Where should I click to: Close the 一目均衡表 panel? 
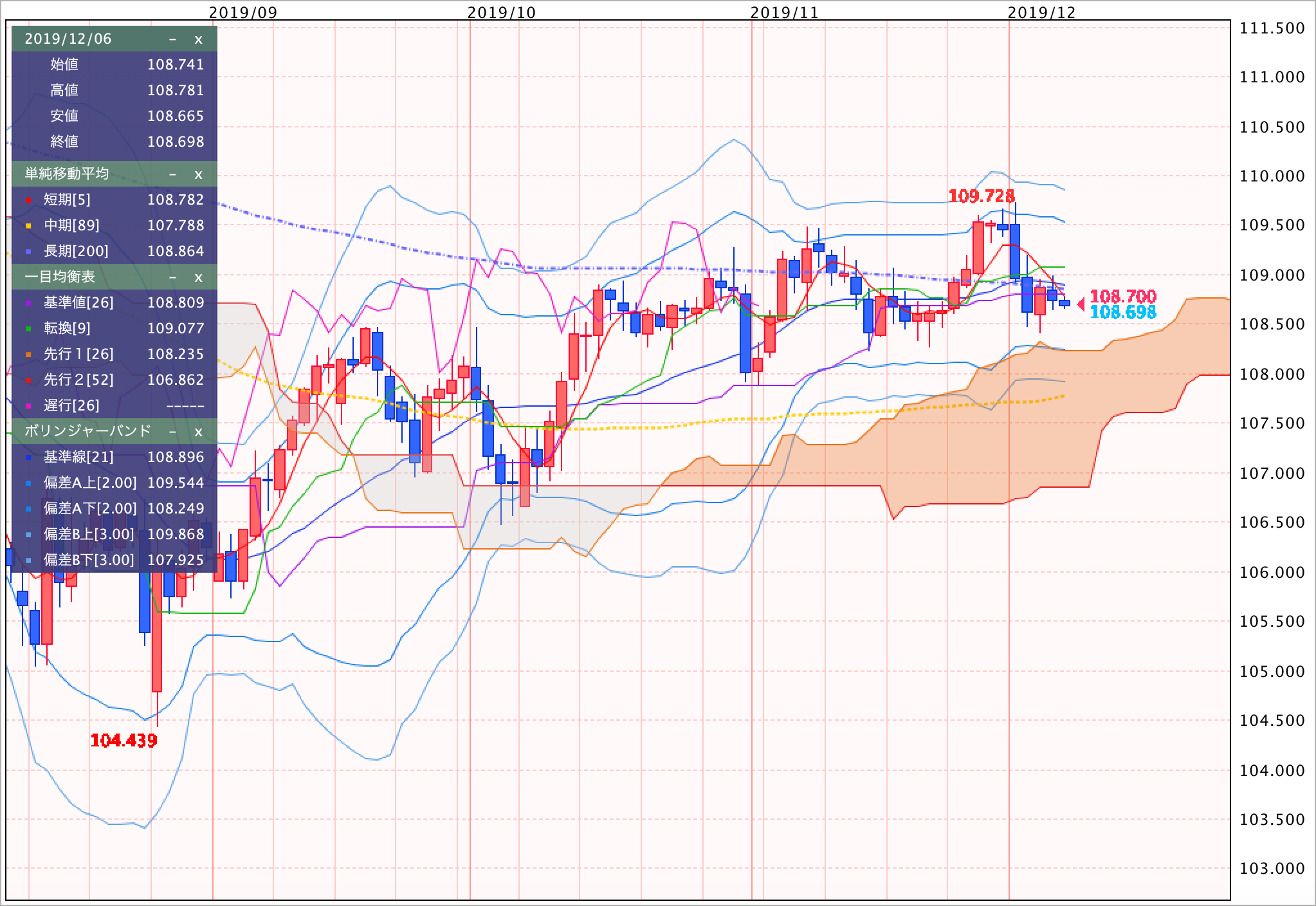pyautogui.click(x=198, y=277)
